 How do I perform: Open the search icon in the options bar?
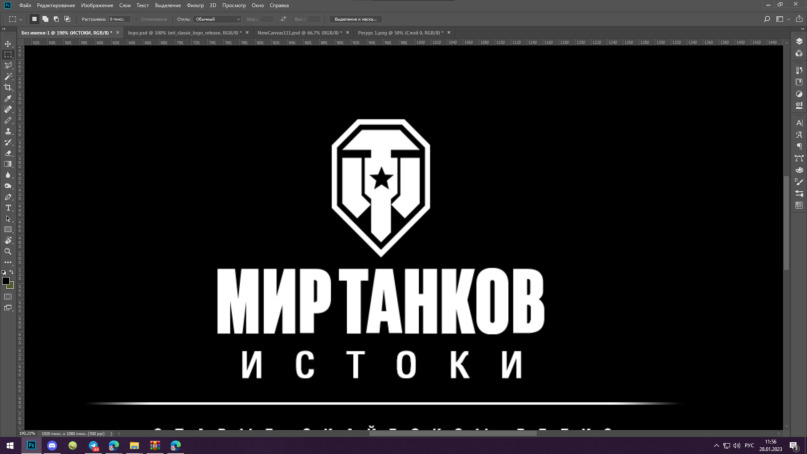tap(767, 19)
